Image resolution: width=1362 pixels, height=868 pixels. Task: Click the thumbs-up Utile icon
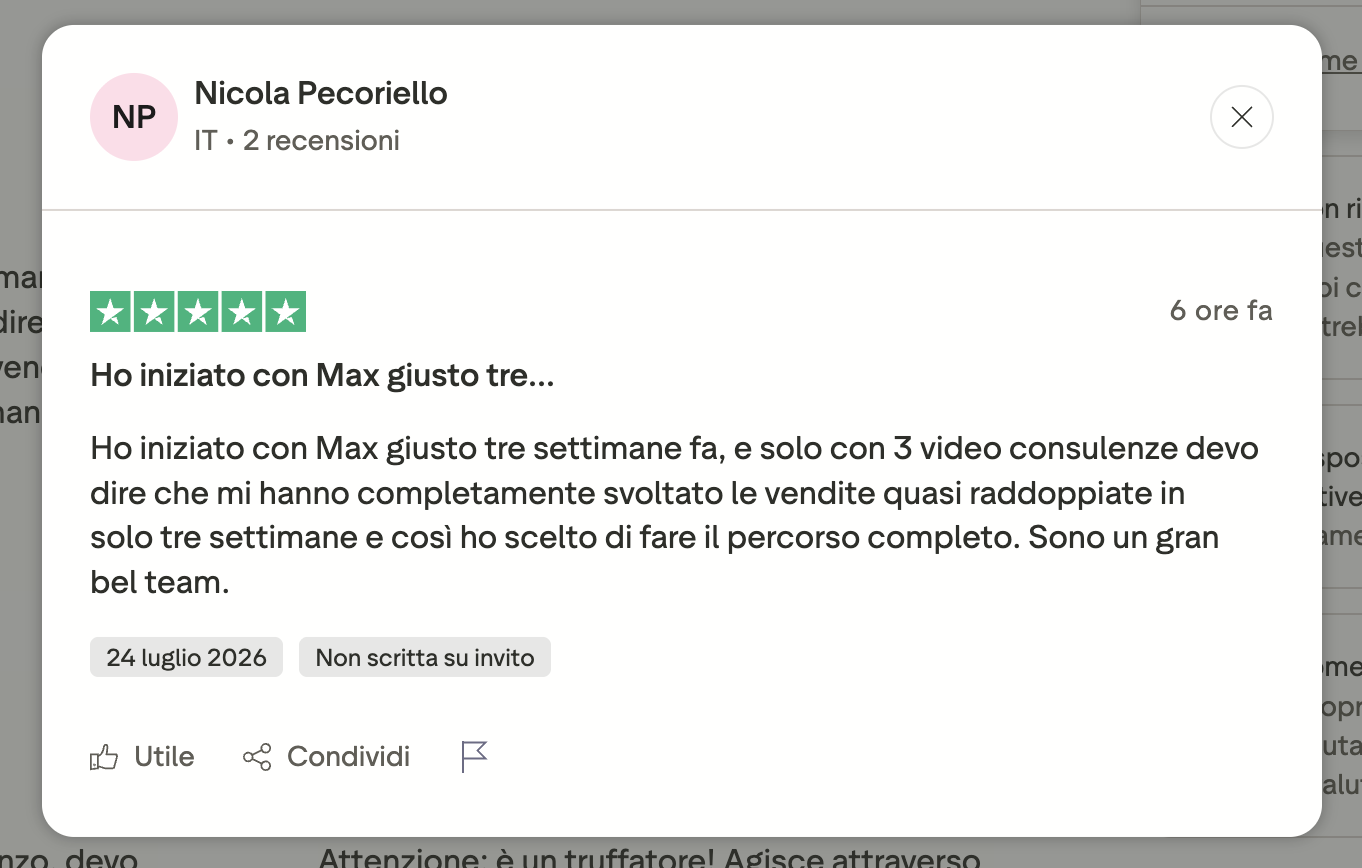click(x=104, y=757)
